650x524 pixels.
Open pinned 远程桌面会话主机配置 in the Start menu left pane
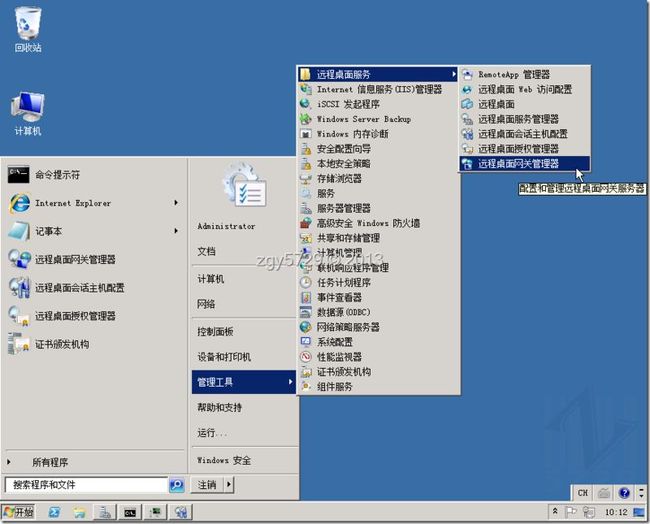pos(94,288)
